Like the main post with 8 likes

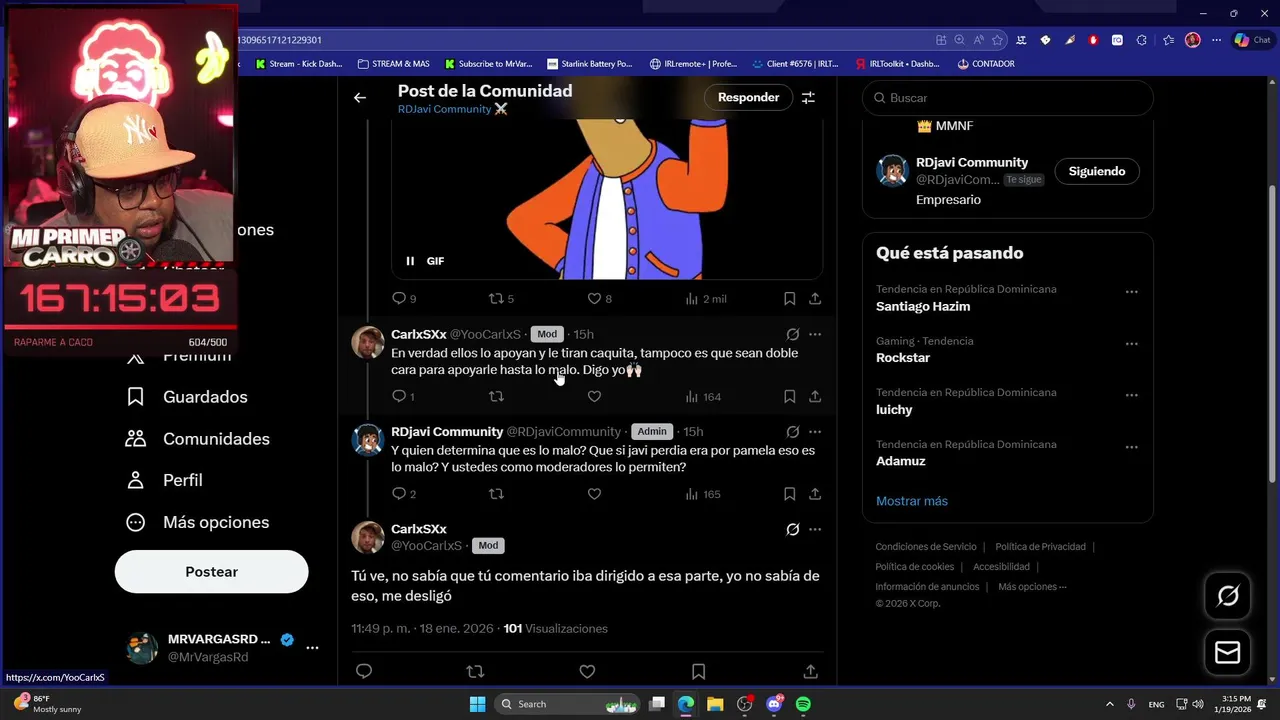[x=599, y=298]
